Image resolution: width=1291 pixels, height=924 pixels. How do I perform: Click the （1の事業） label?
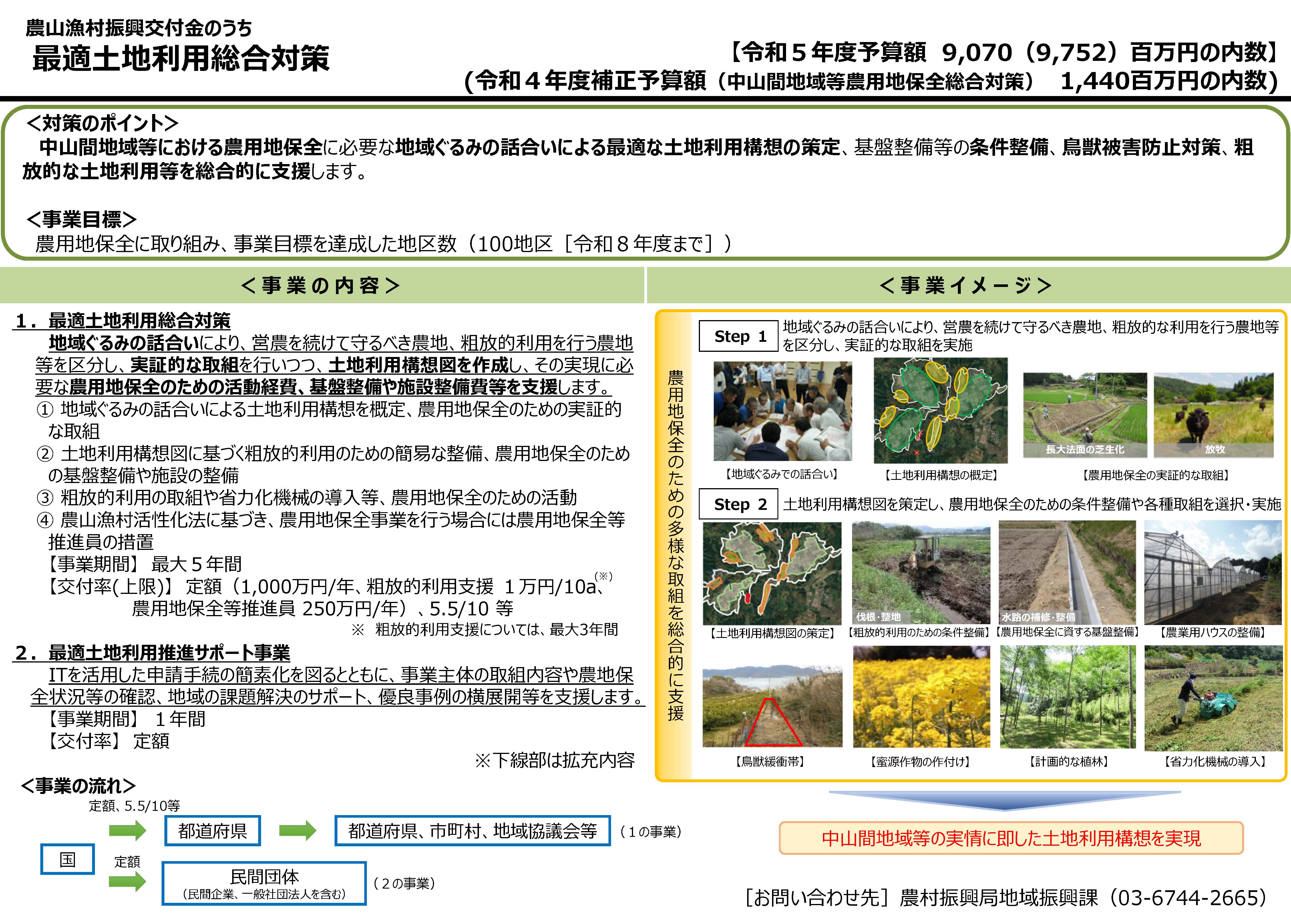point(651,831)
